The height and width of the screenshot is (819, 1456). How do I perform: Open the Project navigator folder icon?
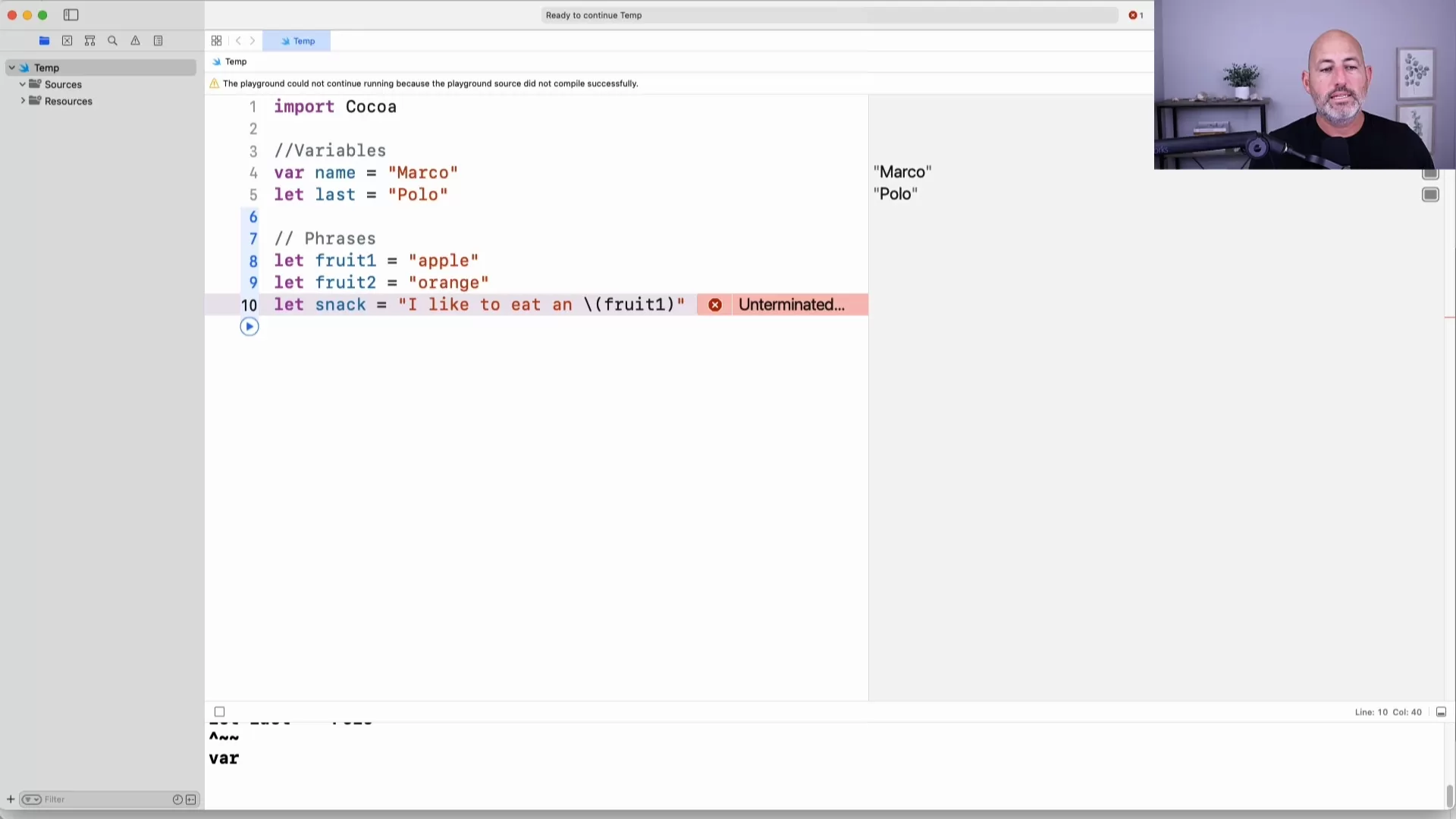[44, 41]
